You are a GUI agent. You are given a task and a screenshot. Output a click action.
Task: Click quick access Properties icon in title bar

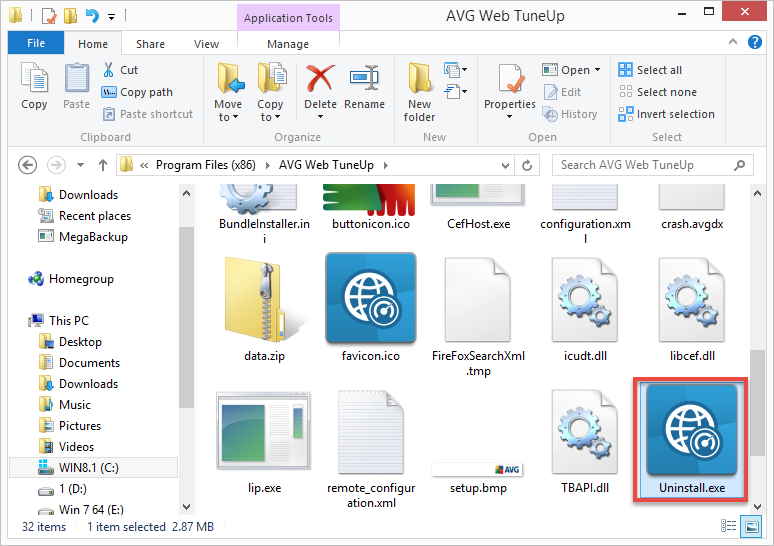tap(49, 16)
